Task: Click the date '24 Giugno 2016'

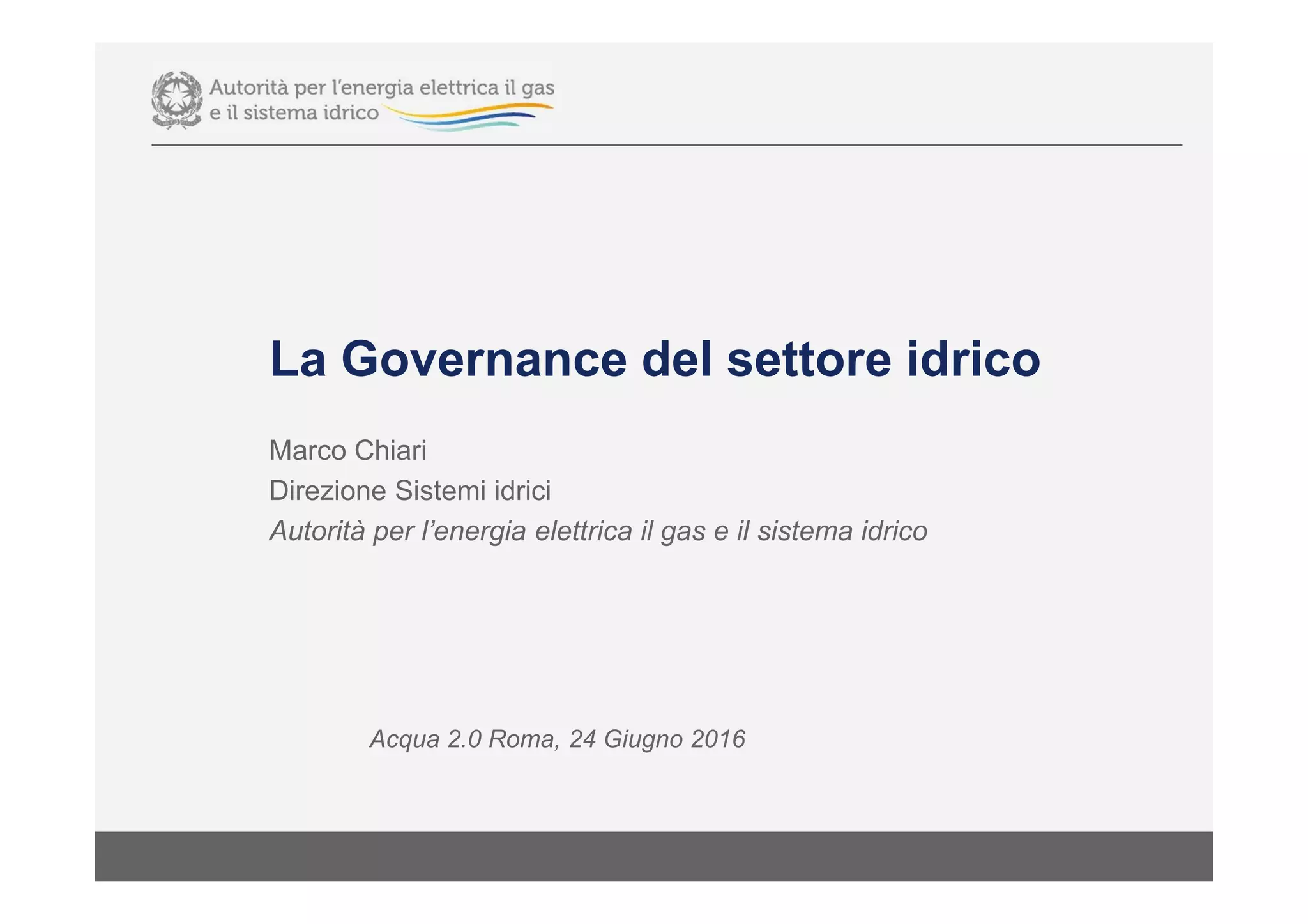Action: (657, 739)
